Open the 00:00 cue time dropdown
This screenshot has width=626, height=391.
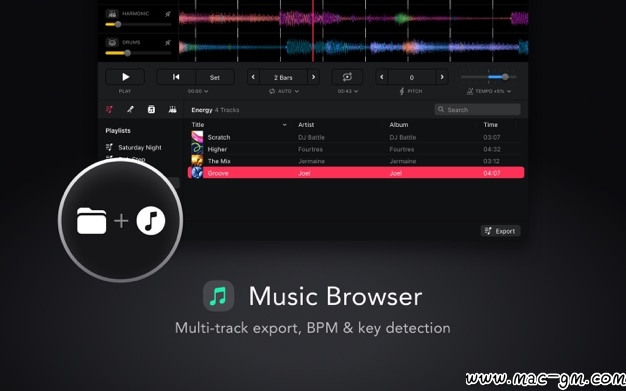(x=198, y=91)
